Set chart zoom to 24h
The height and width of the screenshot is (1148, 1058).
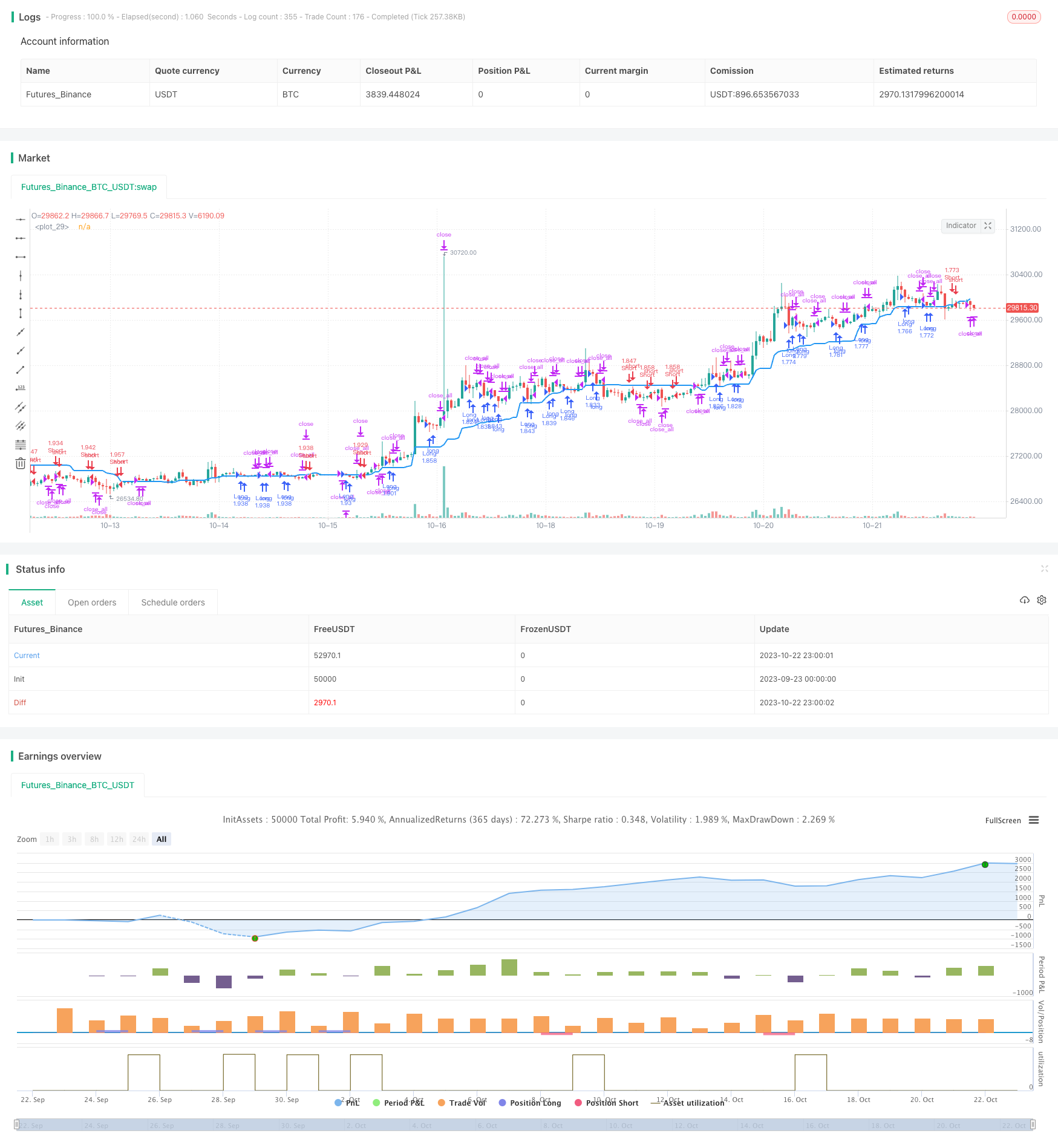pos(139,839)
